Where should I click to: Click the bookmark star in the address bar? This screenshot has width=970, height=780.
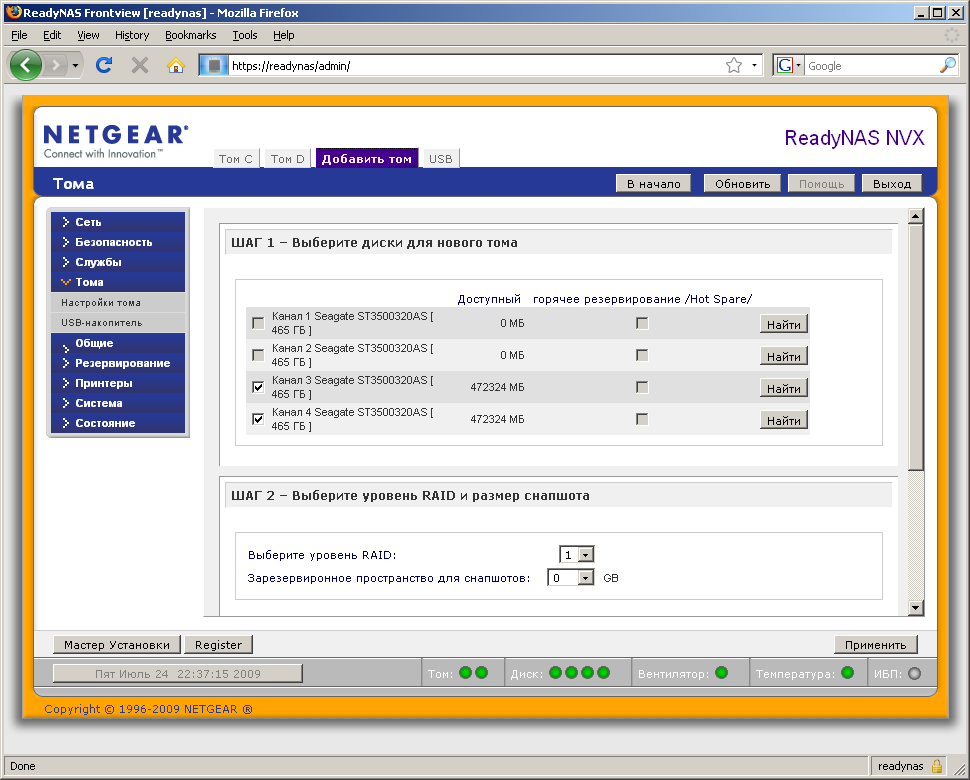pos(733,64)
